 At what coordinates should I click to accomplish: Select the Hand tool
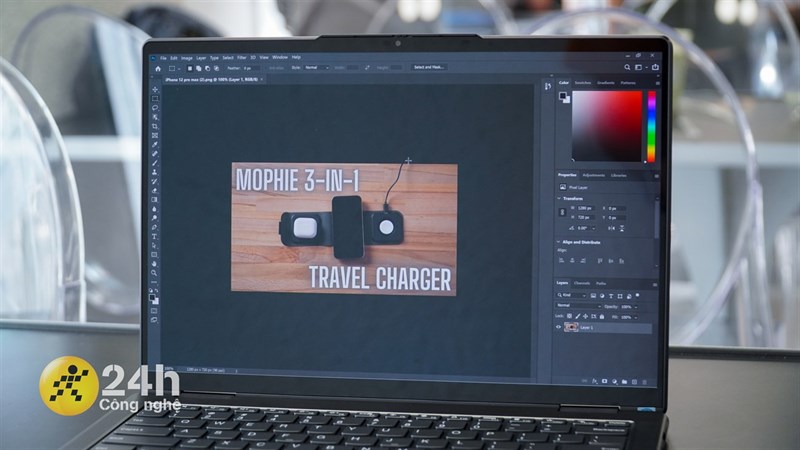154,264
